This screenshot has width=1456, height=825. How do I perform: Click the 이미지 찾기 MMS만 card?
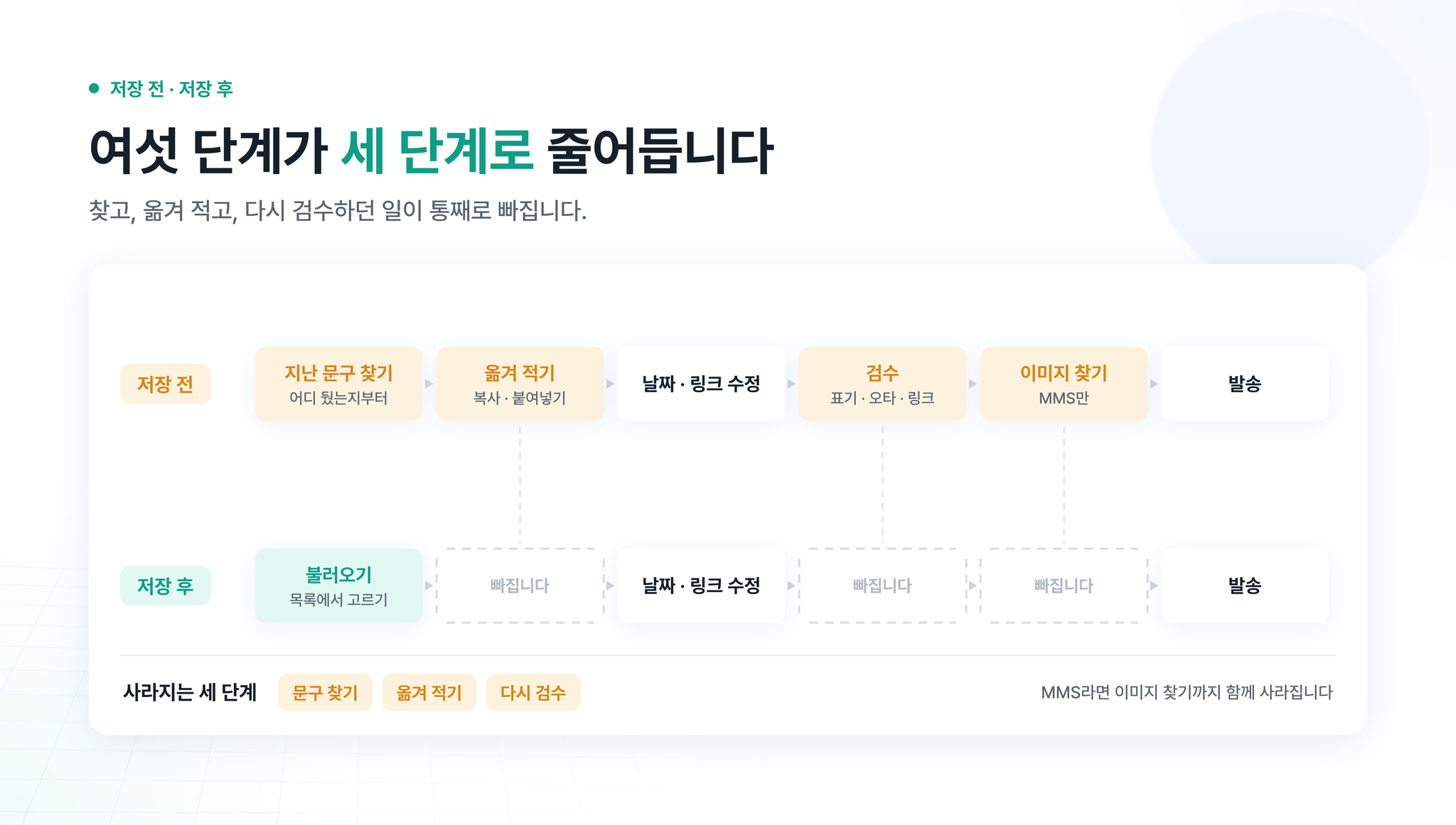tap(1064, 384)
